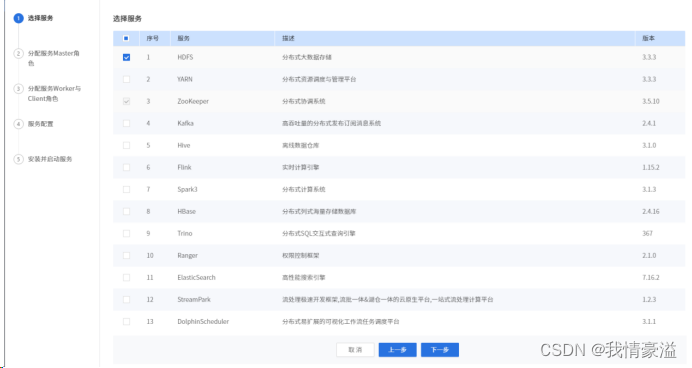Click ElasticSearch version 7.16.2
The height and width of the screenshot is (368, 692).
click(x=651, y=278)
